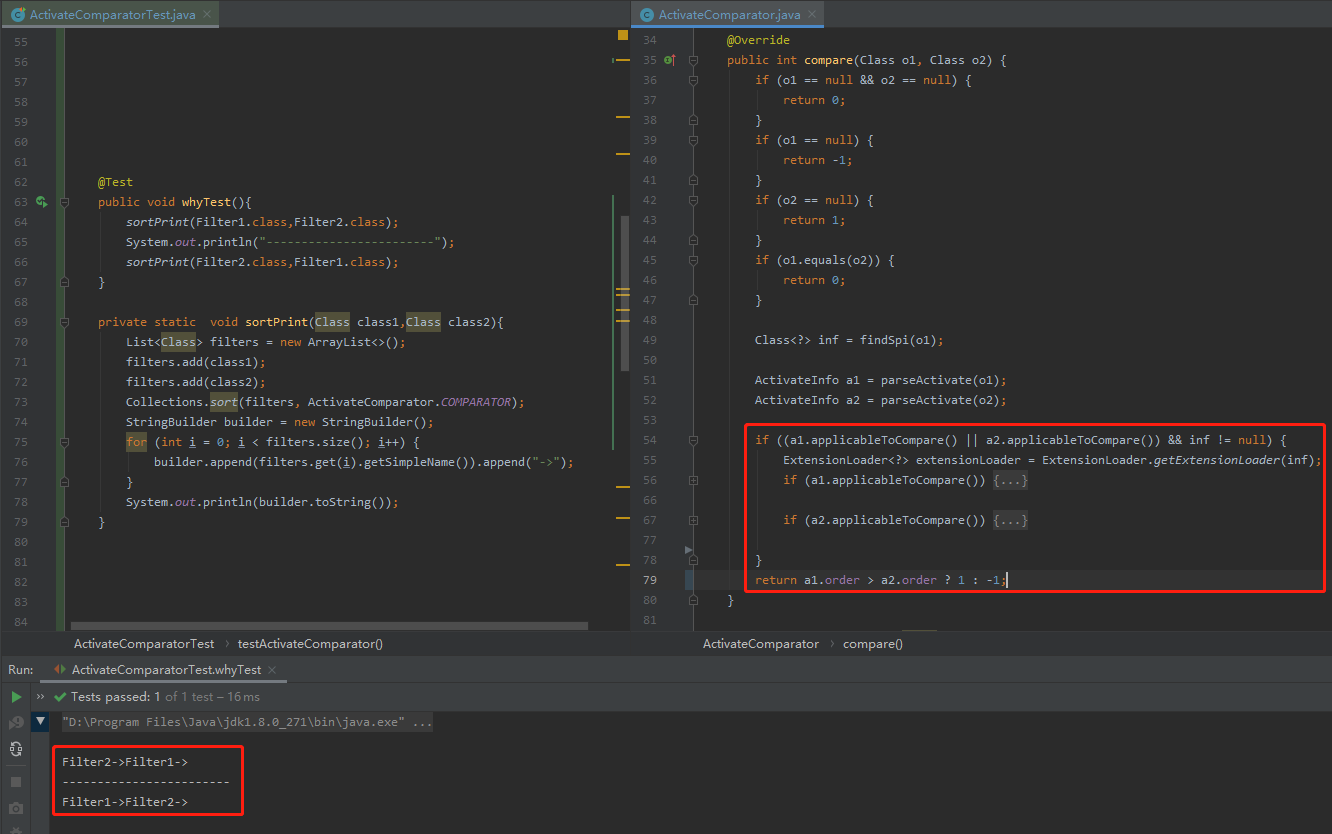Viewport: 1332px width, 834px height.
Task: Close the ActivateComparatorTest.whyTest run tab
Action: (x=273, y=670)
